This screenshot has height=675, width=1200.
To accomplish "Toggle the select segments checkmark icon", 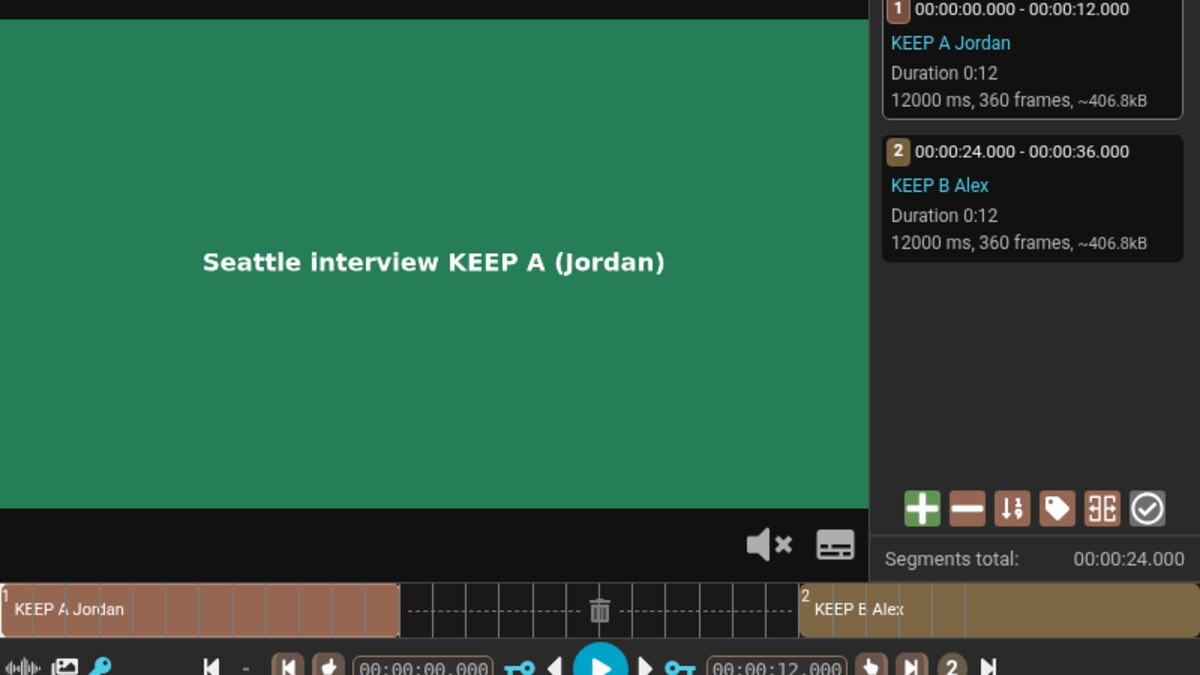I will [x=1147, y=509].
